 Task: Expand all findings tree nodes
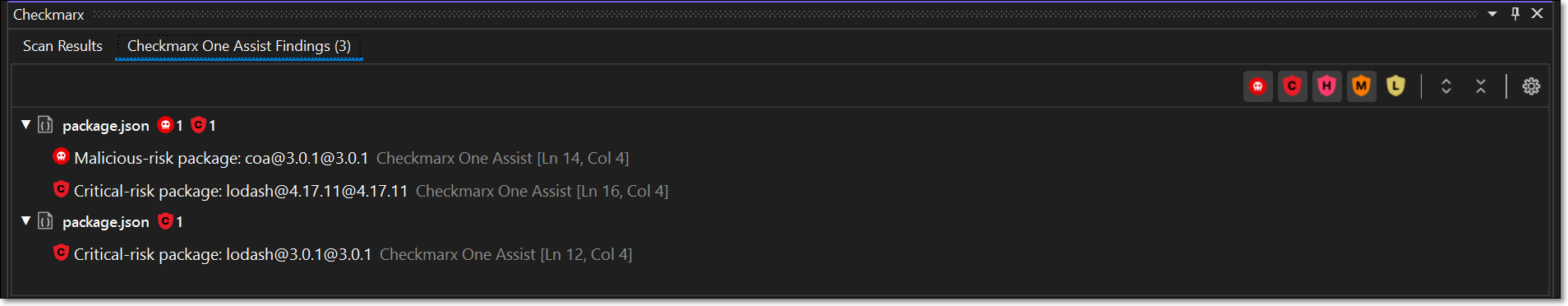click(x=1446, y=86)
